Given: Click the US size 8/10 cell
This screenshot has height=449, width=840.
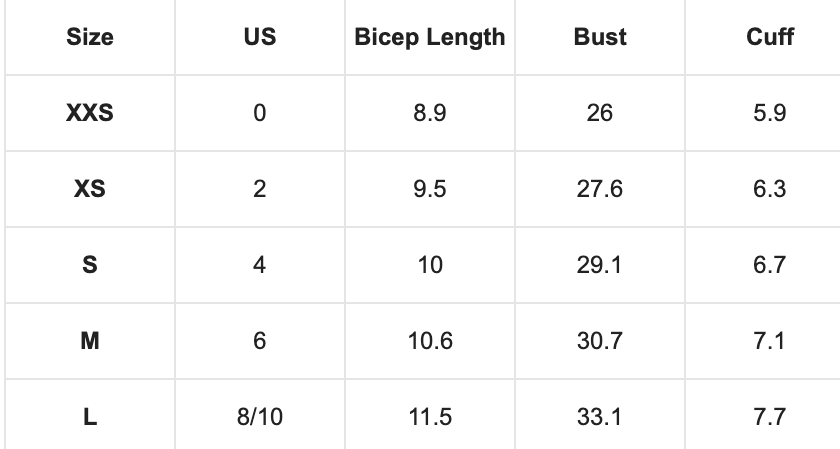Looking at the screenshot, I should click(260, 417).
